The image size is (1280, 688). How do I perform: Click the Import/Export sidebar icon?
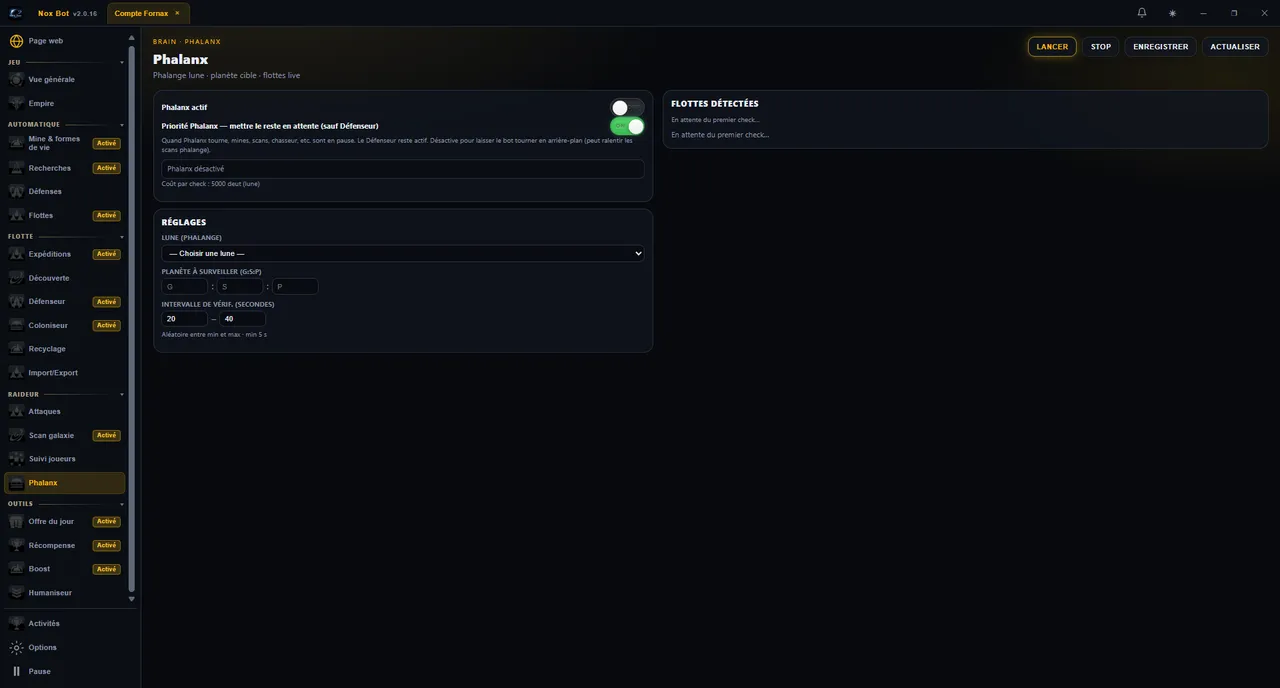[x=16, y=372]
